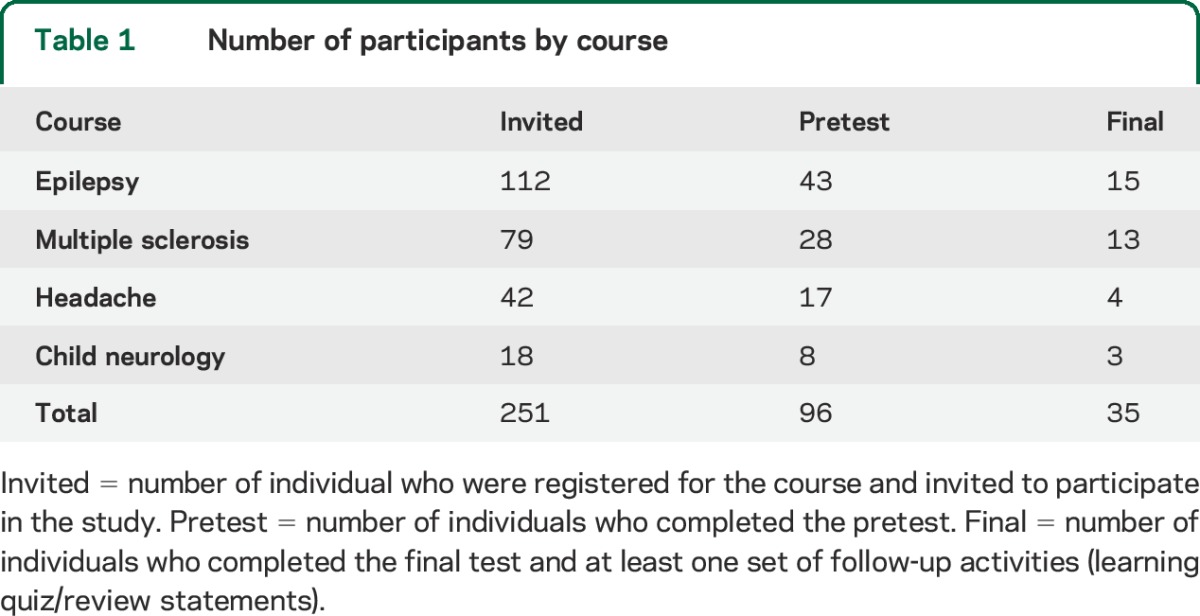Select the 'Epilepsy' row label
The height and width of the screenshot is (616, 1200).
[87, 182]
